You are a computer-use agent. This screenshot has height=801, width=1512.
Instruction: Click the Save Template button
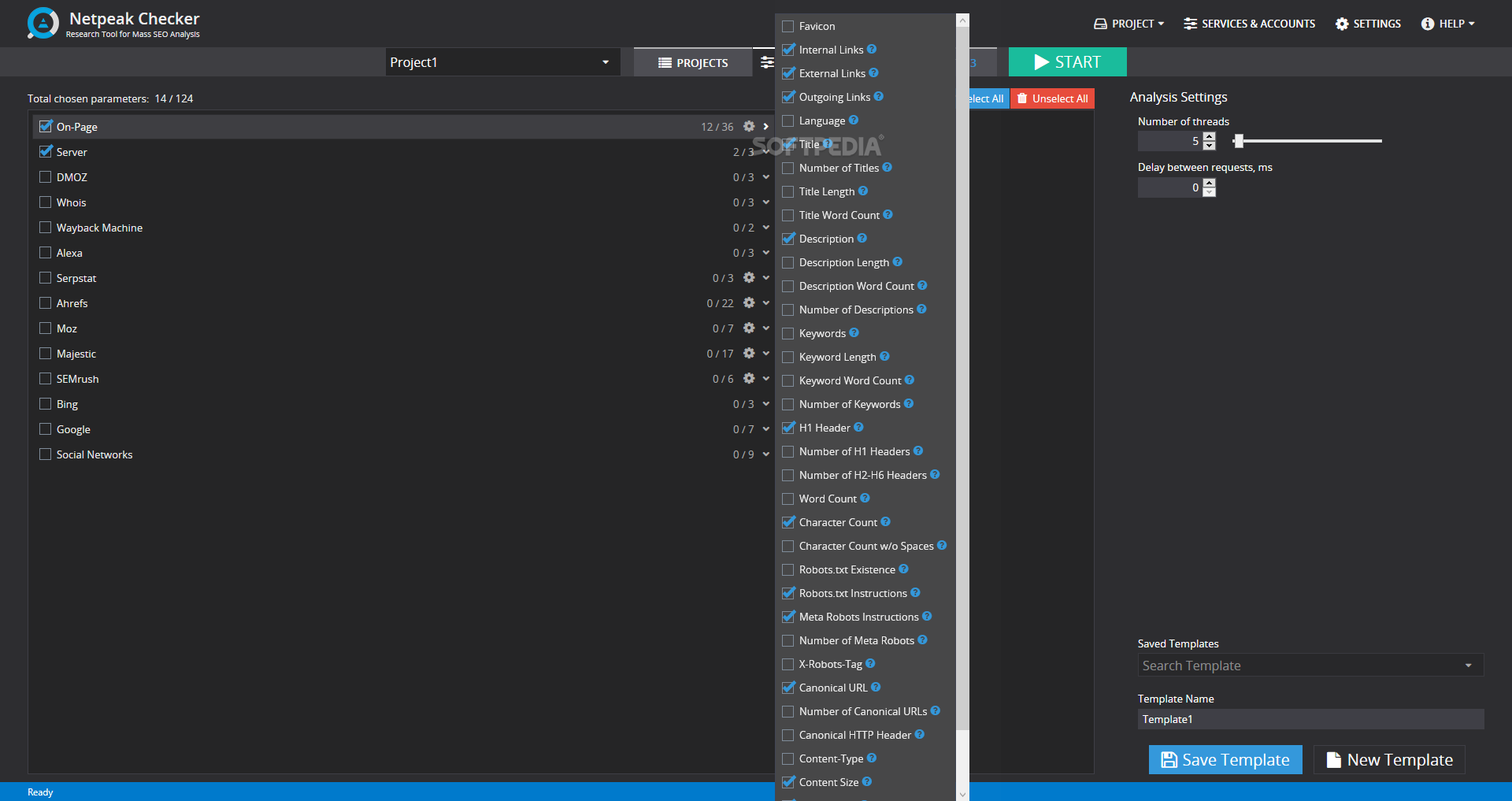(x=1225, y=760)
